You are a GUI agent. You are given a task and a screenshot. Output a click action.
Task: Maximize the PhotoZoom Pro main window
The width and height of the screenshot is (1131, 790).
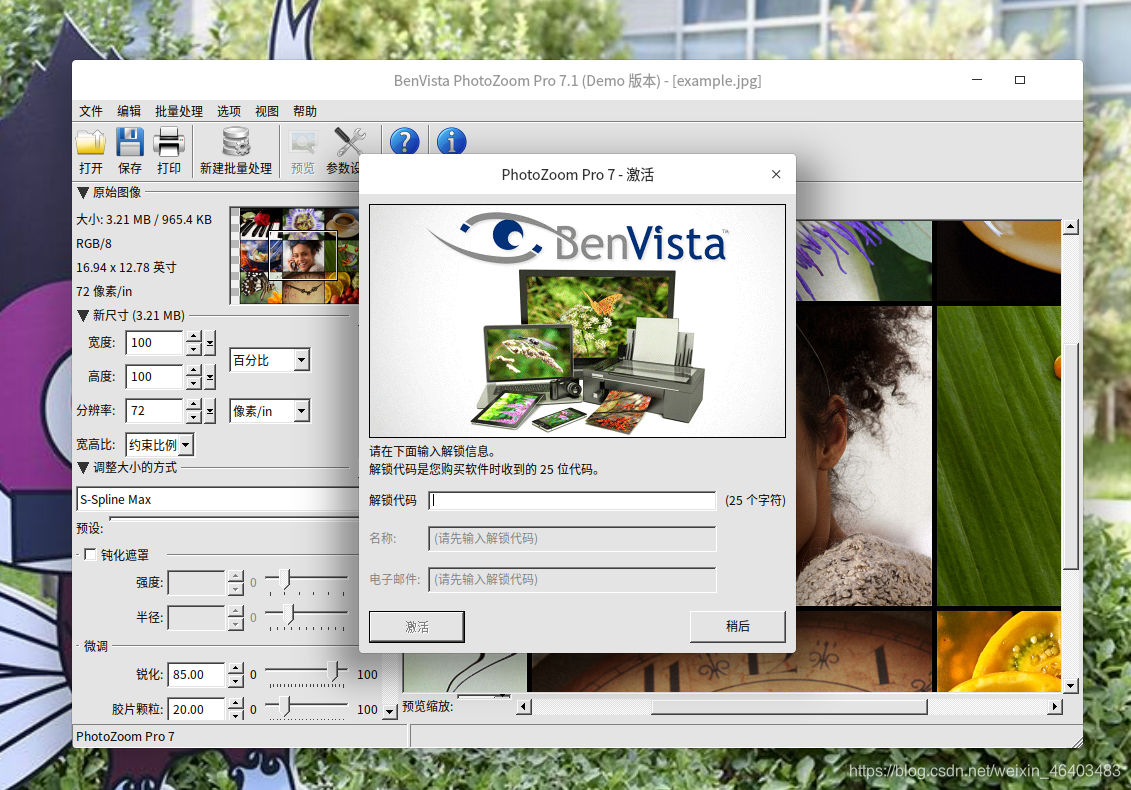pyautogui.click(x=1020, y=79)
